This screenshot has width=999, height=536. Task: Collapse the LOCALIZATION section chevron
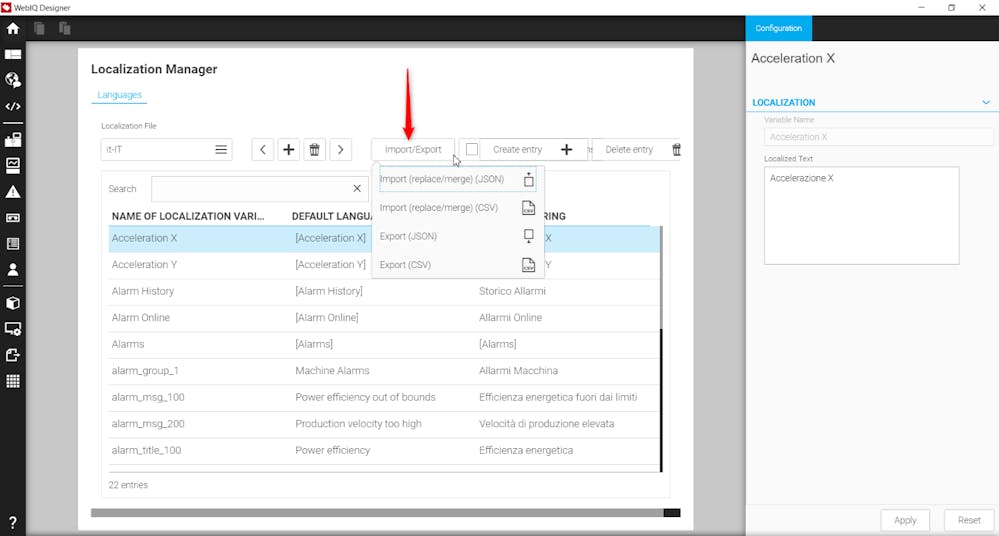[986, 102]
